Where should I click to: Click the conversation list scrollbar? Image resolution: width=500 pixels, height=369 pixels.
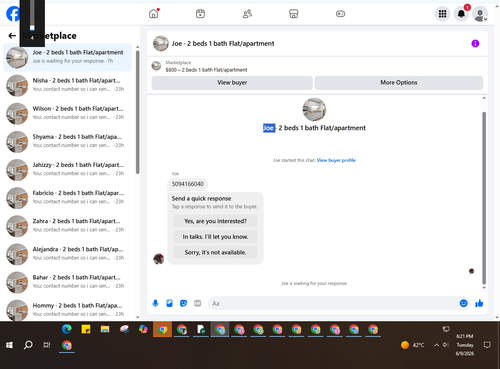point(138,112)
